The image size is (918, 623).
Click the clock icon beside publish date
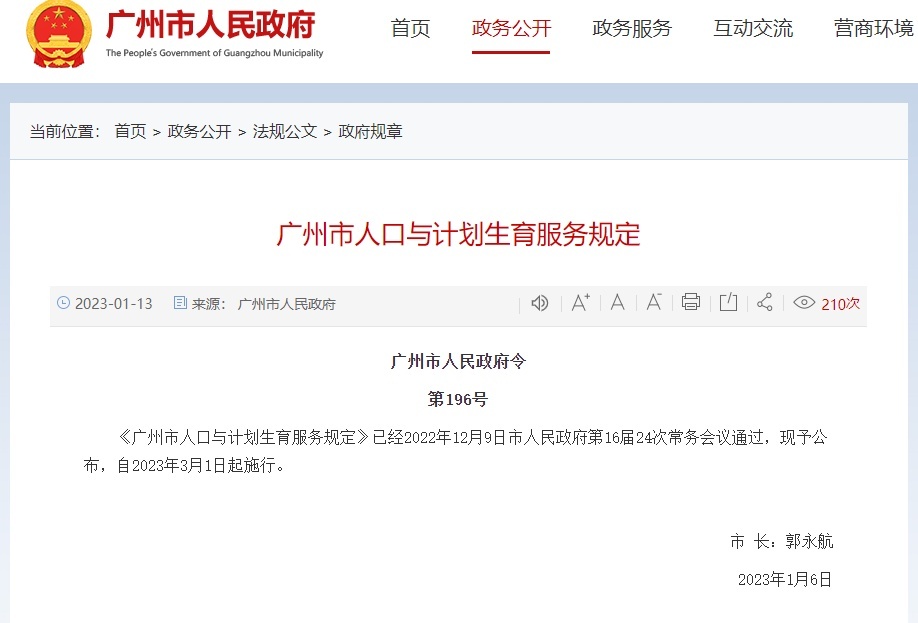pos(64,303)
